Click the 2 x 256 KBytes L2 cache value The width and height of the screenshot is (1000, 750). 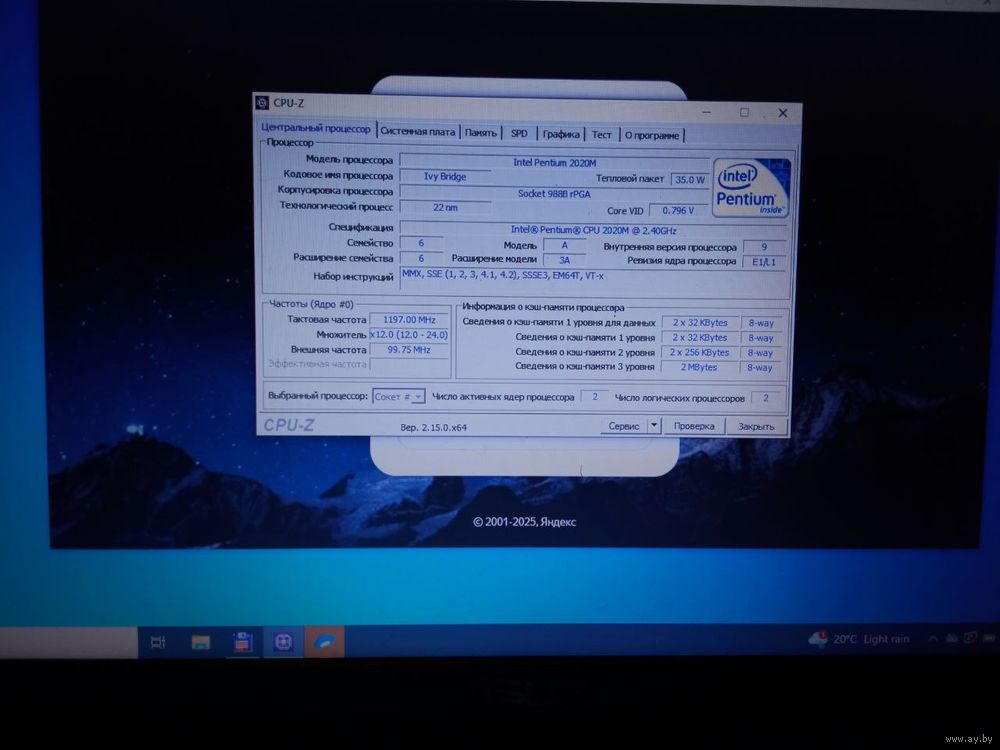699,352
